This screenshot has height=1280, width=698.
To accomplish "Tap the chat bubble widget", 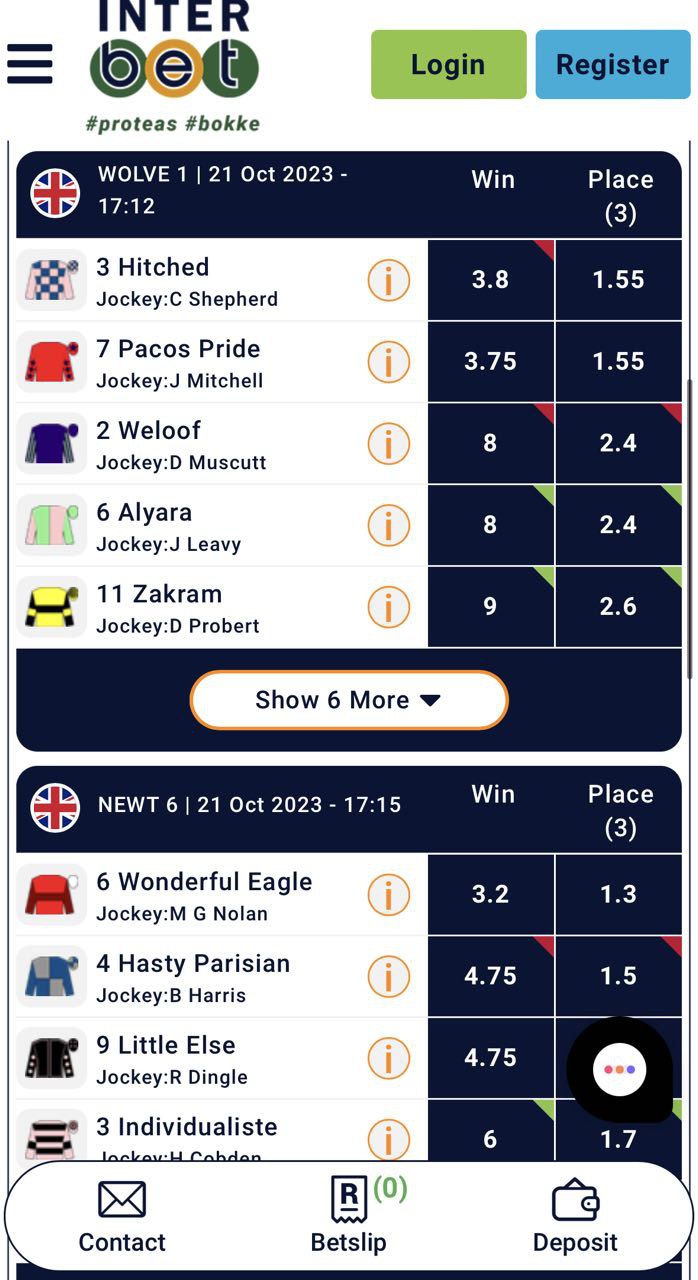I will coord(619,1070).
